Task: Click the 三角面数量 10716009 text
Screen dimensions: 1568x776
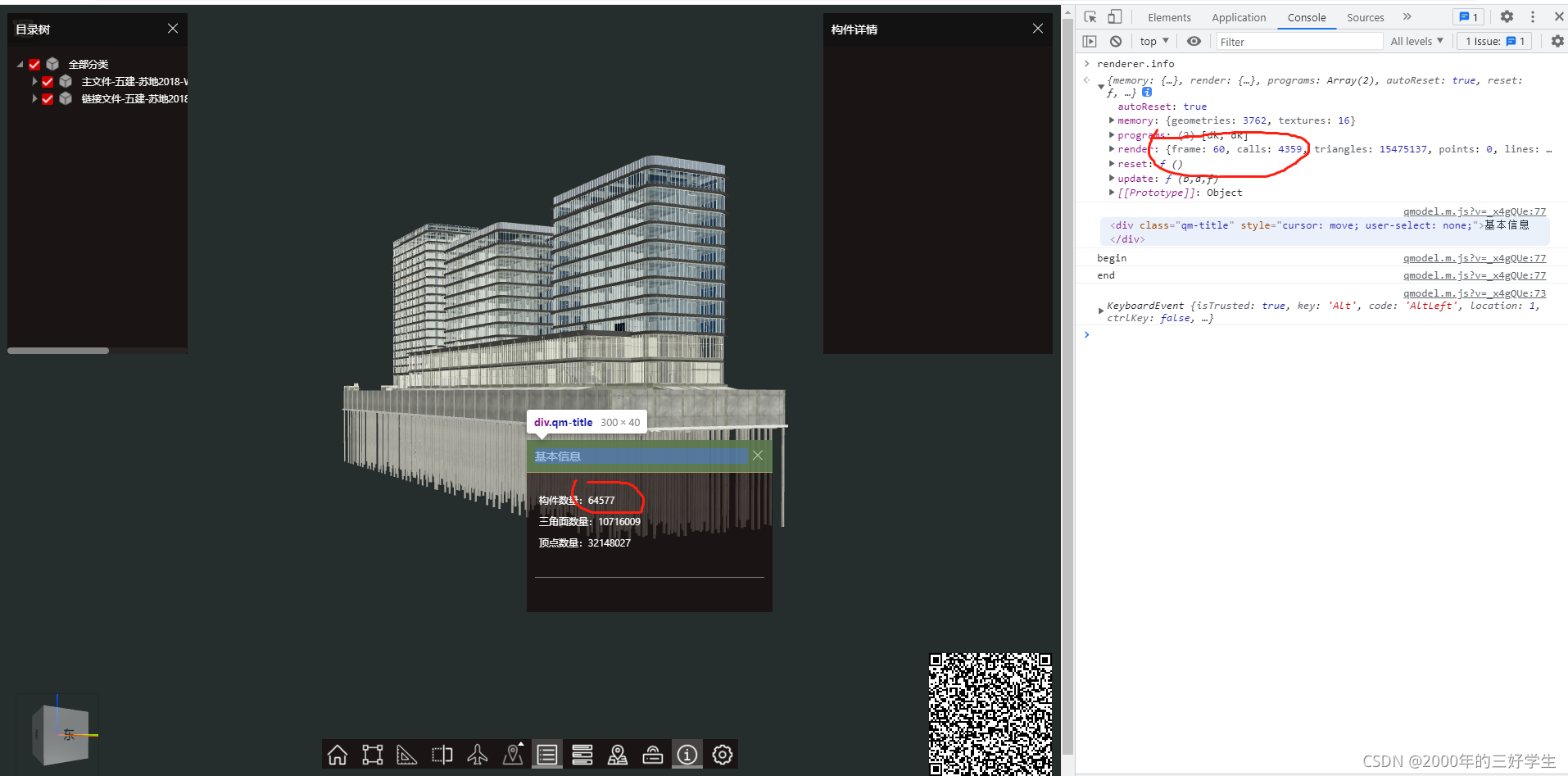Action: (590, 522)
